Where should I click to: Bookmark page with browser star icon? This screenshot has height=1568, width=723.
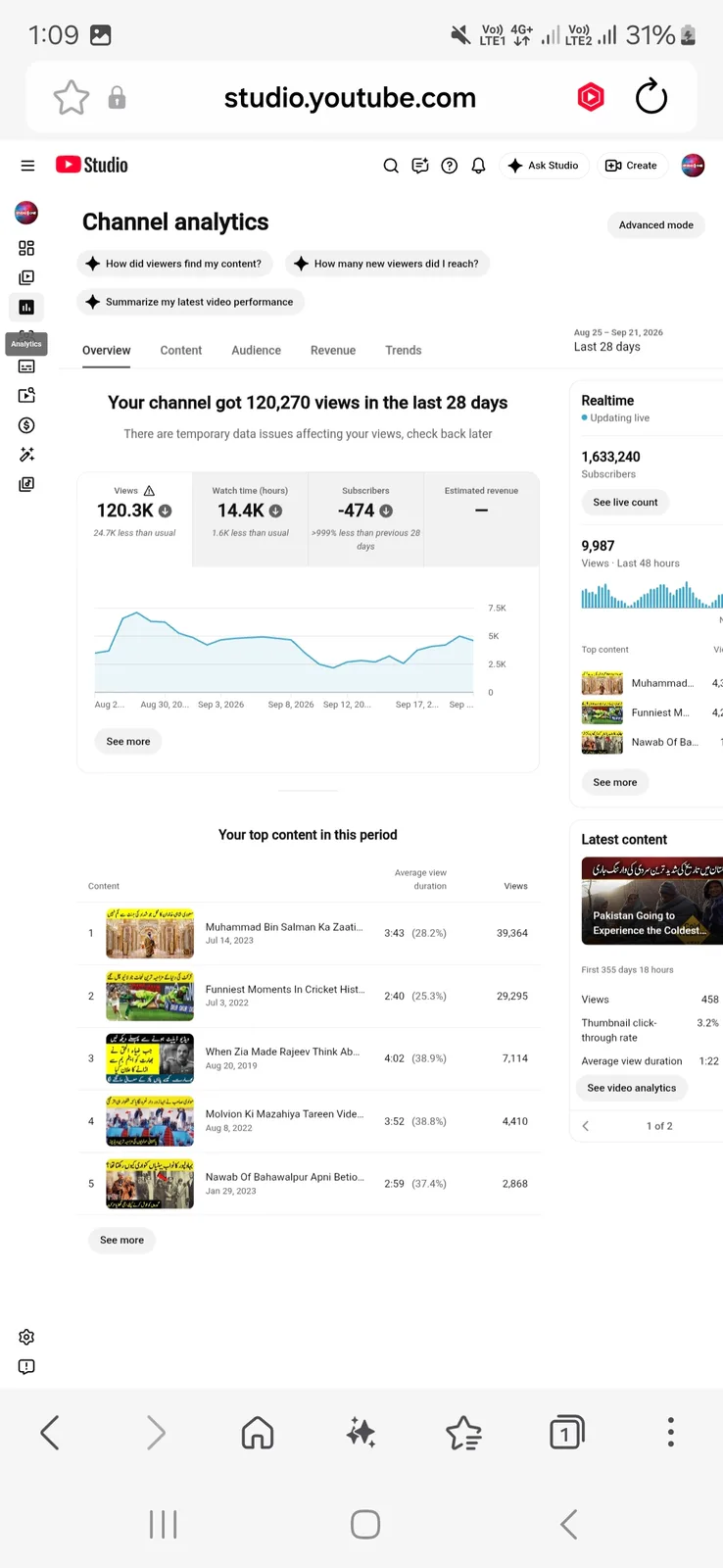72,97
